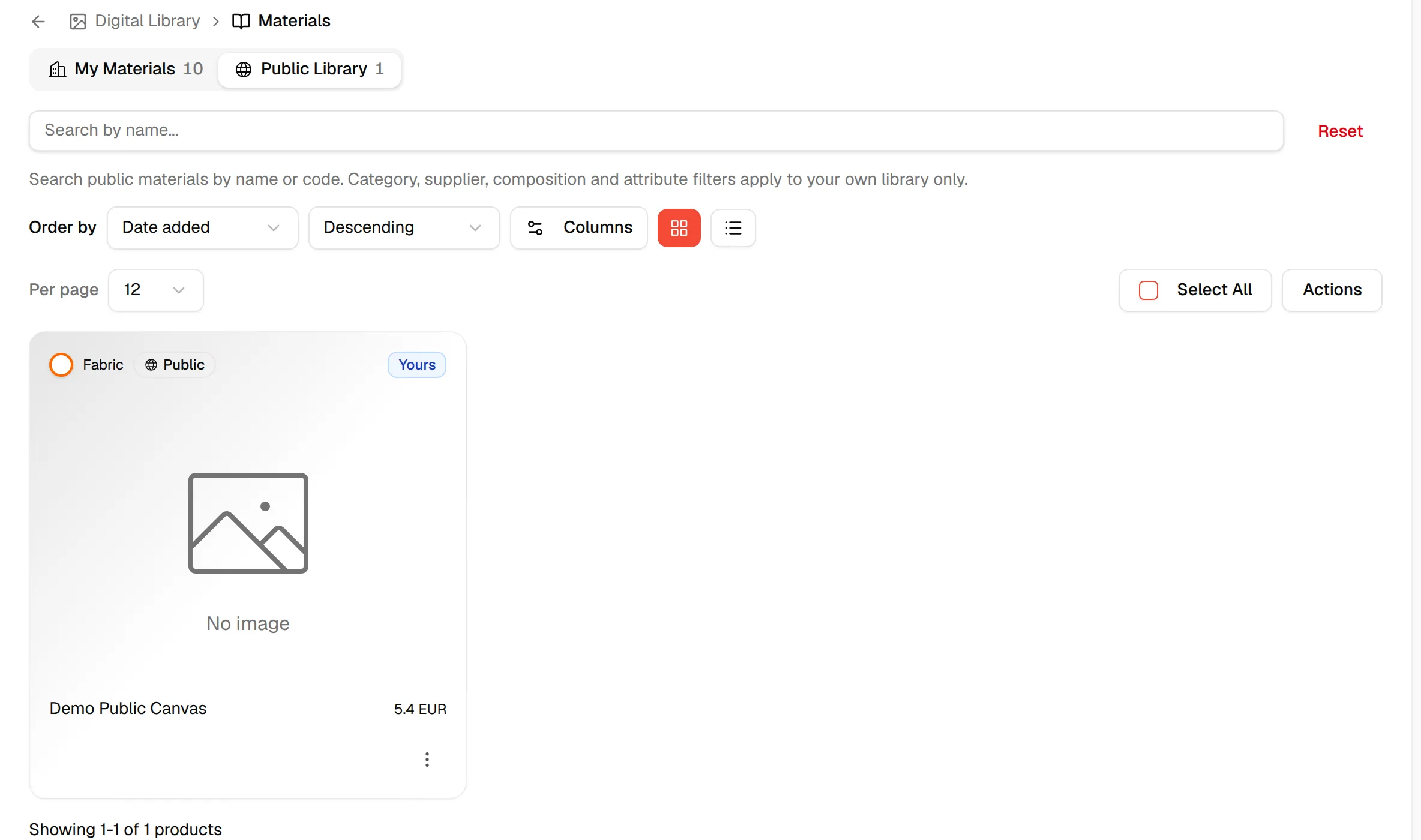The width and height of the screenshot is (1421, 840).
Task: Click the Fabric category label
Action: click(x=103, y=365)
